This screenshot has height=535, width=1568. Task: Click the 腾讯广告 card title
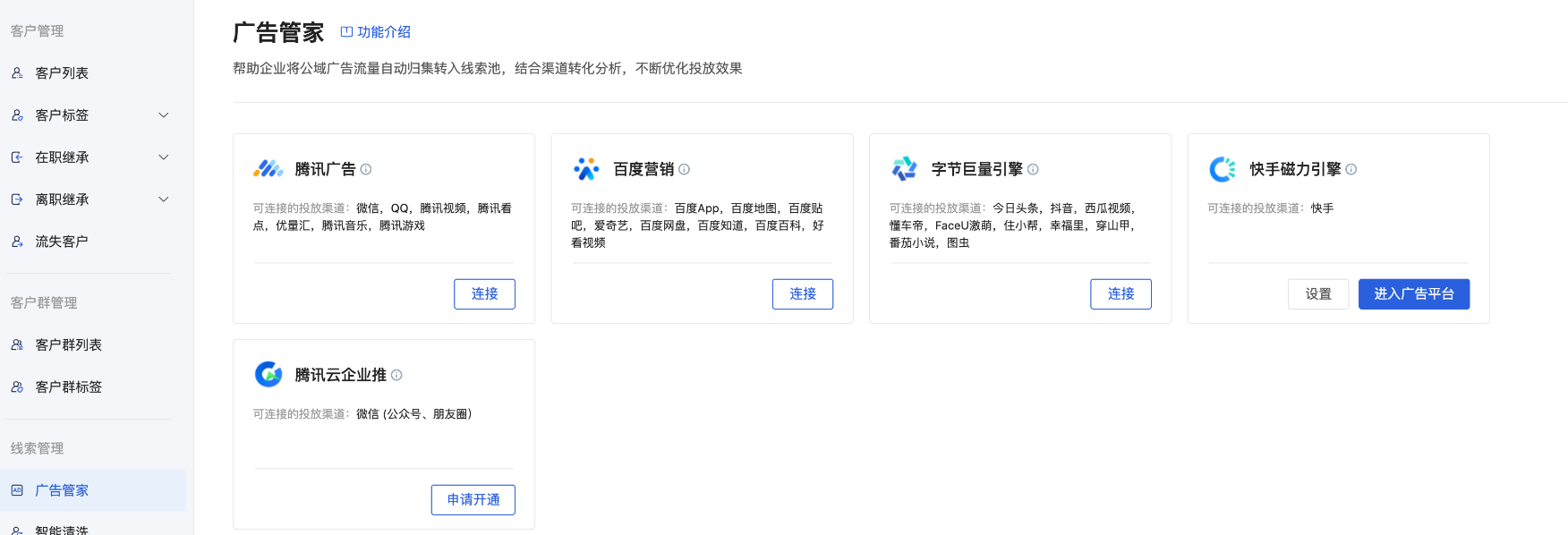pos(326,169)
